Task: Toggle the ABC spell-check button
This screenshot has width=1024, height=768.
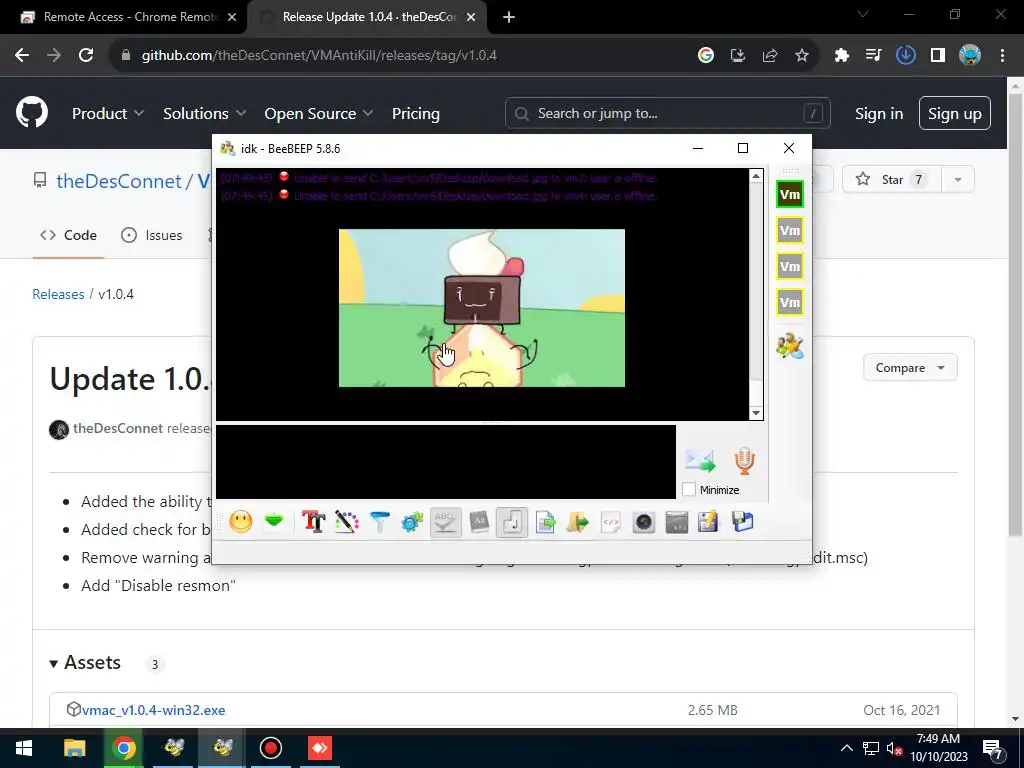Action: coord(445,522)
